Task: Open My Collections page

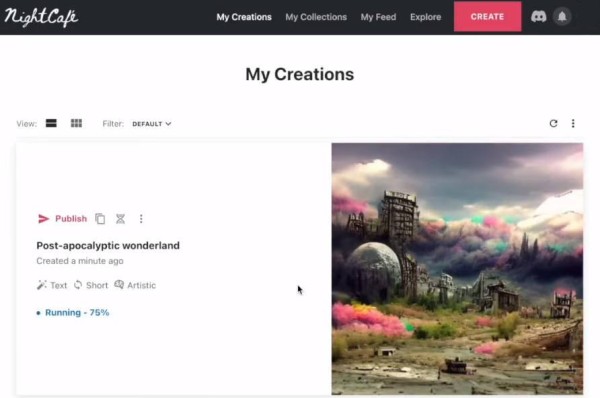Action: [316, 17]
